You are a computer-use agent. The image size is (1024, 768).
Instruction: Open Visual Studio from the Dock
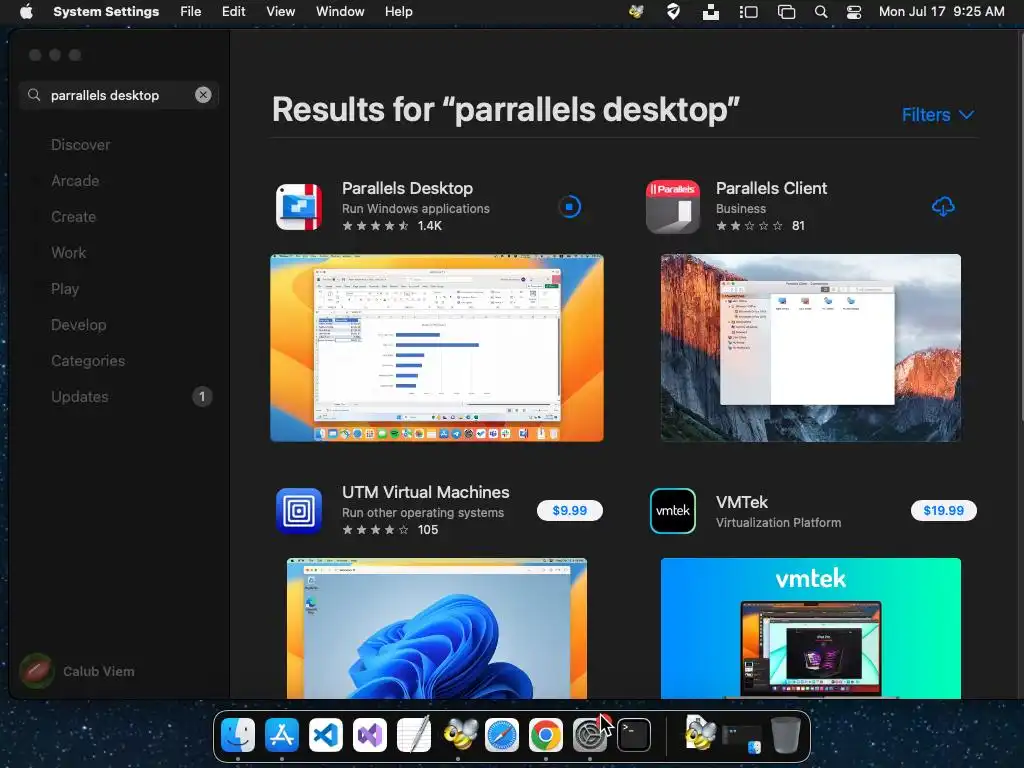point(370,735)
